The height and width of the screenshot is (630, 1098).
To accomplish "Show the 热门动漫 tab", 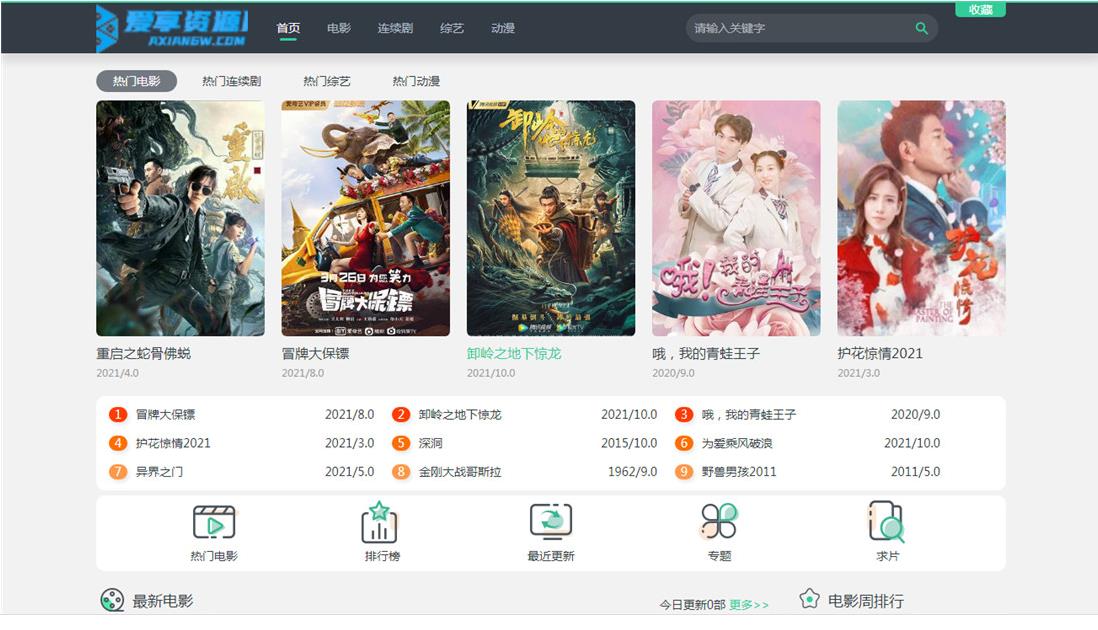I will pyautogui.click(x=416, y=81).
